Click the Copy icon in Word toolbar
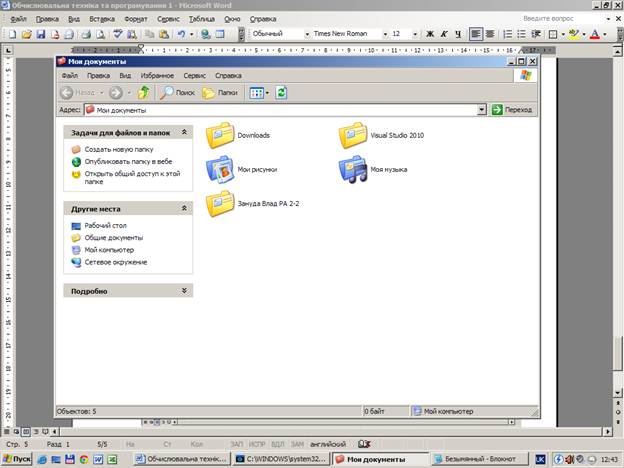624x468 pixels. pos(149,34)
